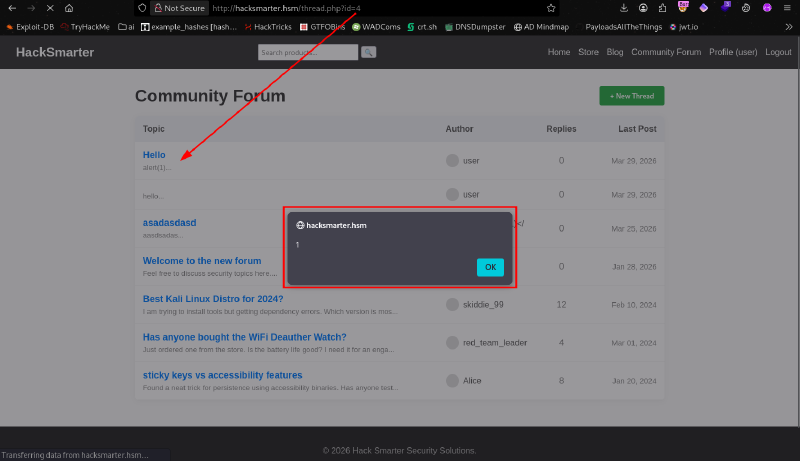Screen dimensions: 800x461
Task: Open Community Forum nav item
Action: (666, 52)
